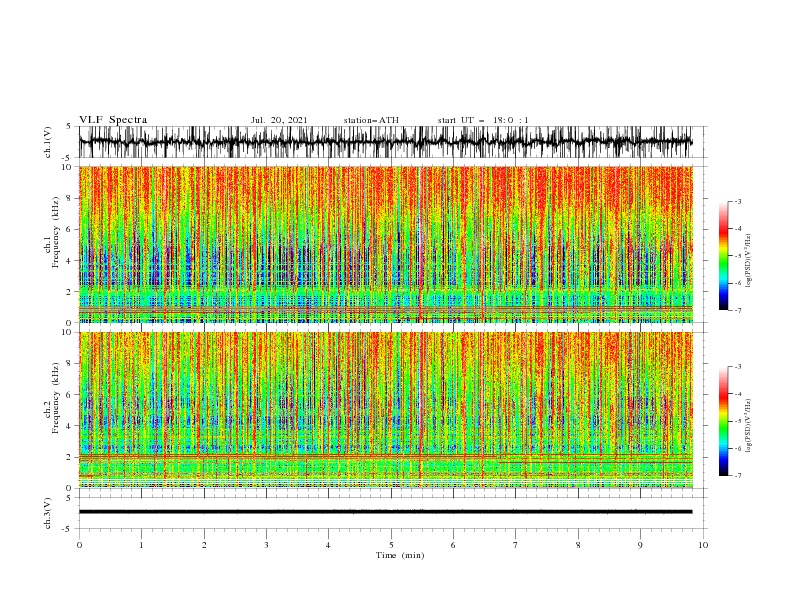Screen dimensions: 792x612
Task: Click the ch.1 voltage waveform trace panel
Action: pyautogui.click(x=392, y=142)
